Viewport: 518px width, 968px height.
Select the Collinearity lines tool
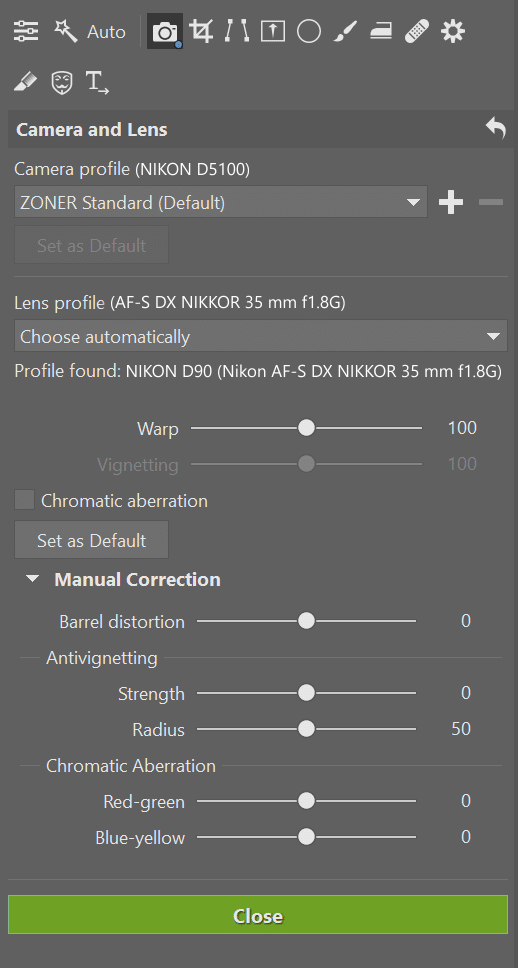(x=237, y=31)
